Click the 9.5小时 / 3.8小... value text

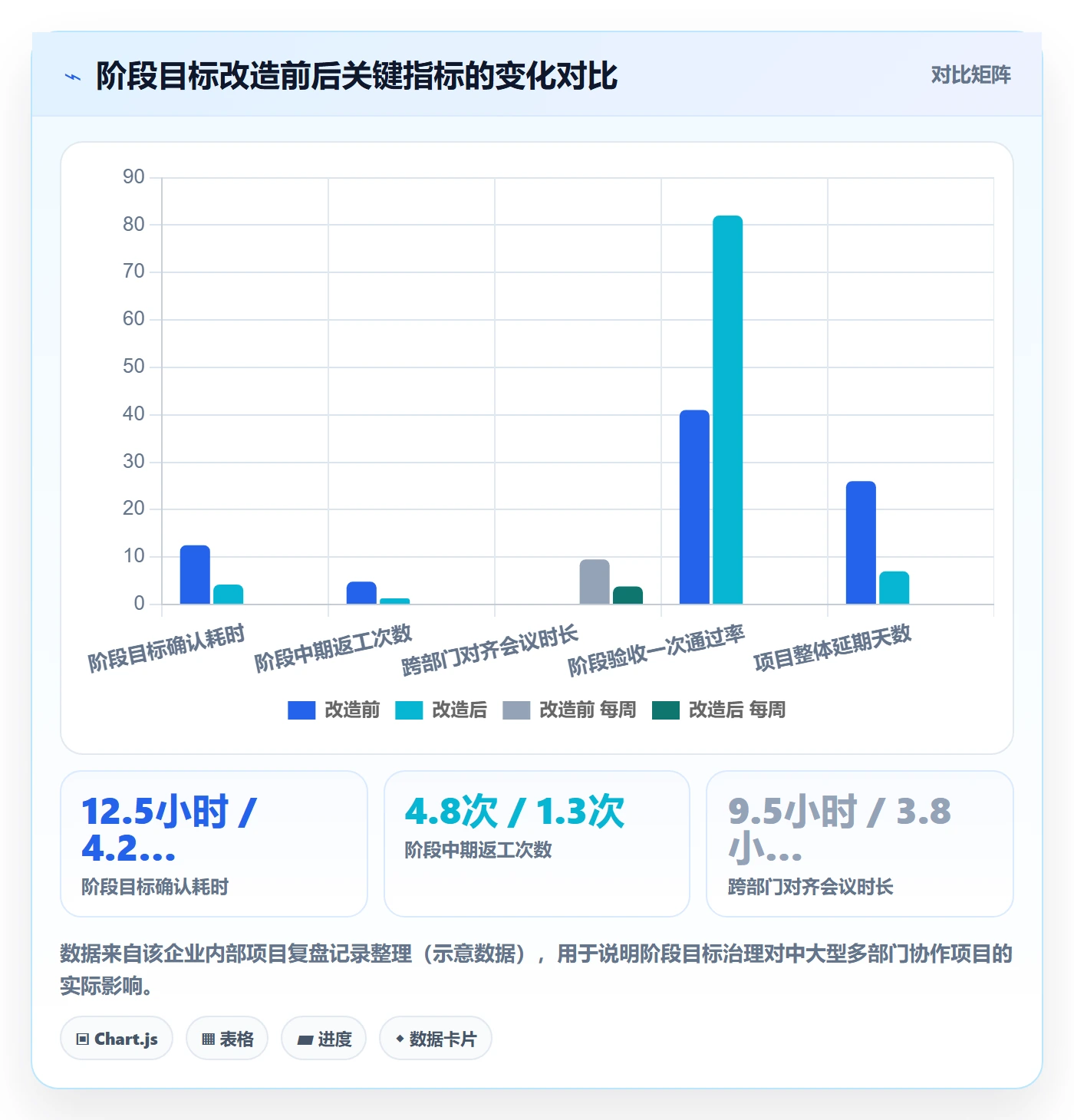tap(840, 830)
